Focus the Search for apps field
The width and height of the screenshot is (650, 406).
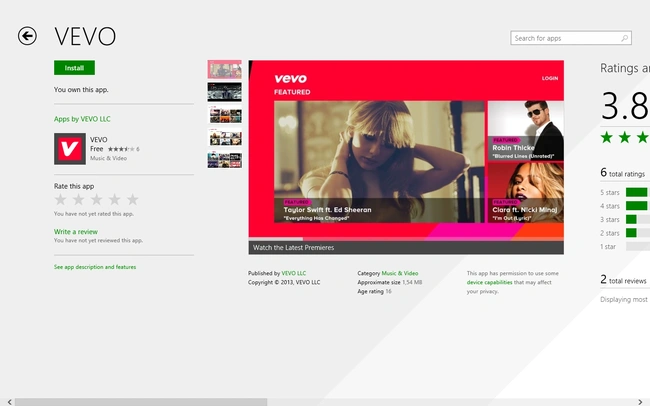(x=571, y=38)
